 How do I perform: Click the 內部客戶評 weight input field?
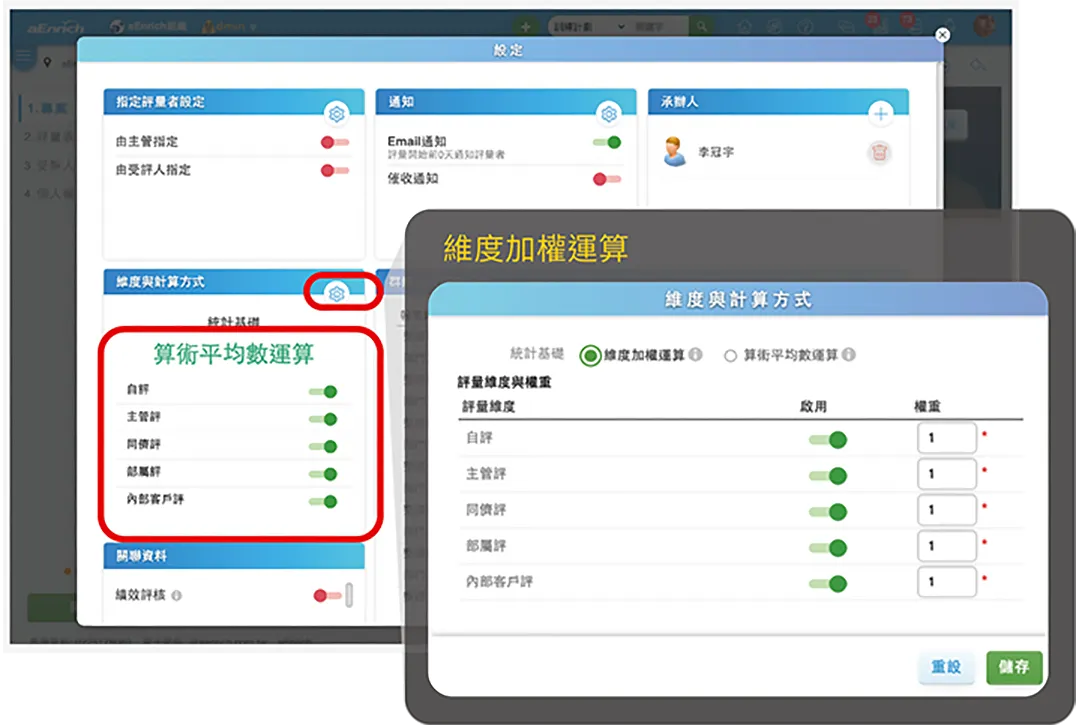pyautogui.click(x=945, y=582)
